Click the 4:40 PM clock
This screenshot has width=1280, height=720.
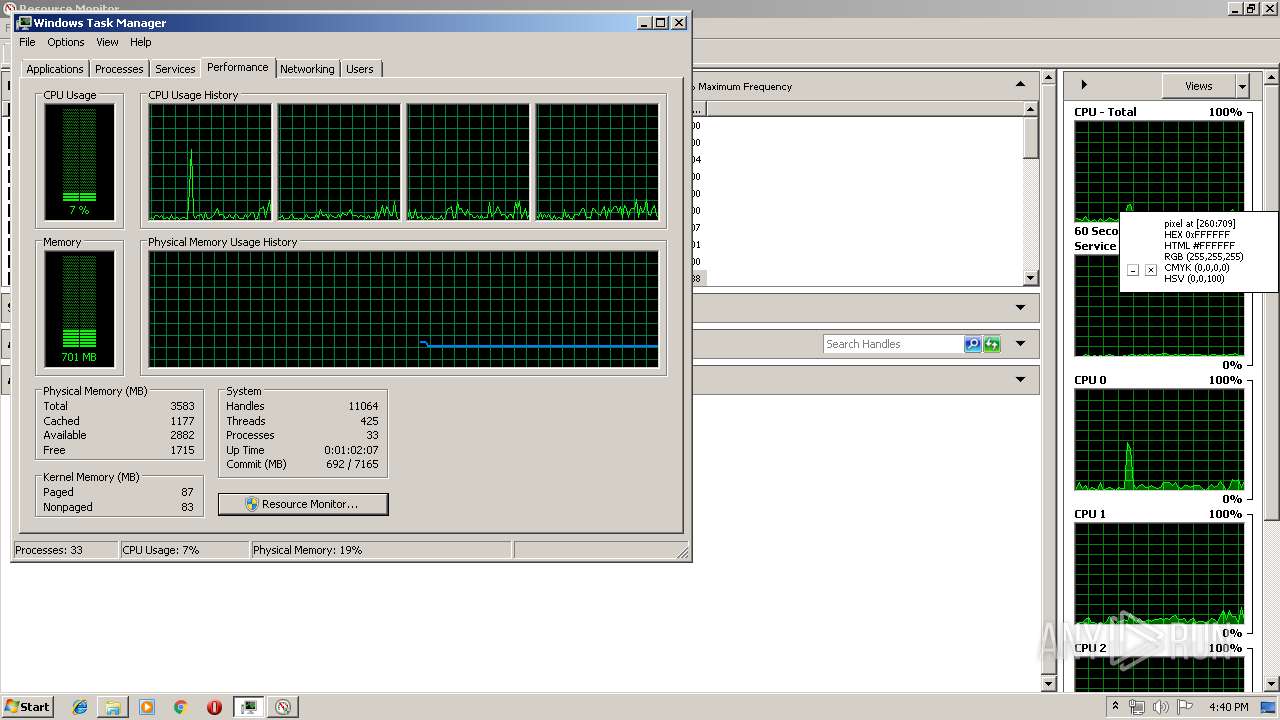click(1228, 707)
